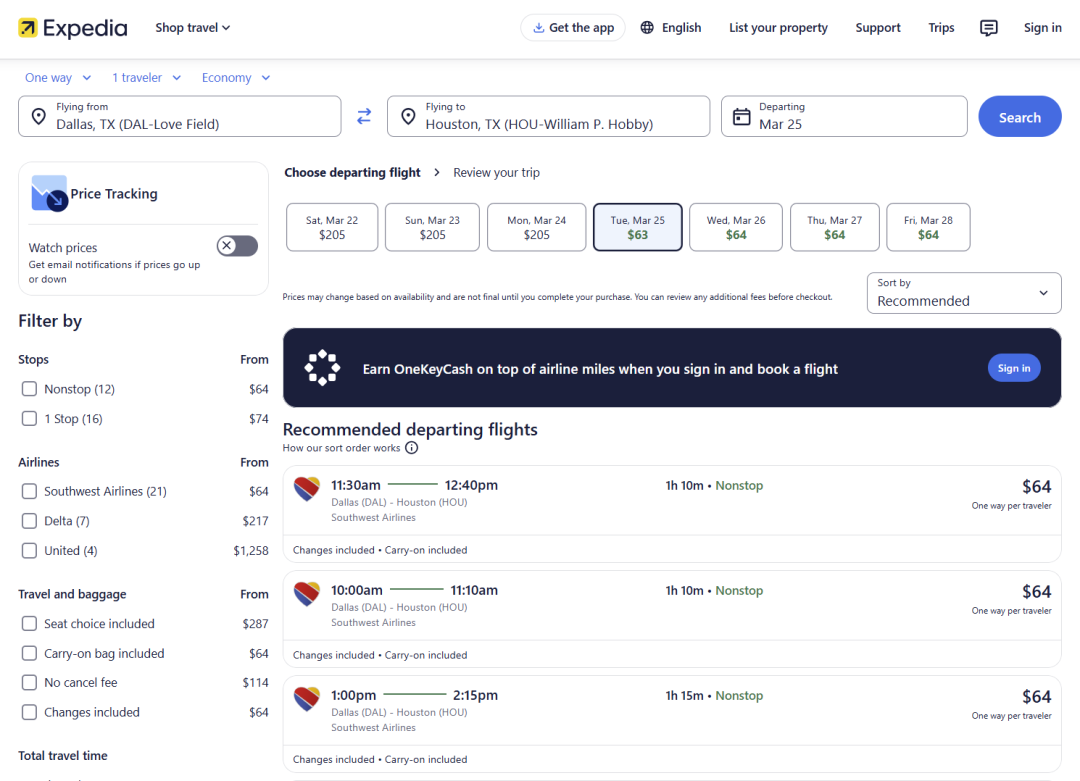The width and height of the screenshot is (1080, 781).
Task: Check Seat choice included filter
Action: coord(29,623)
